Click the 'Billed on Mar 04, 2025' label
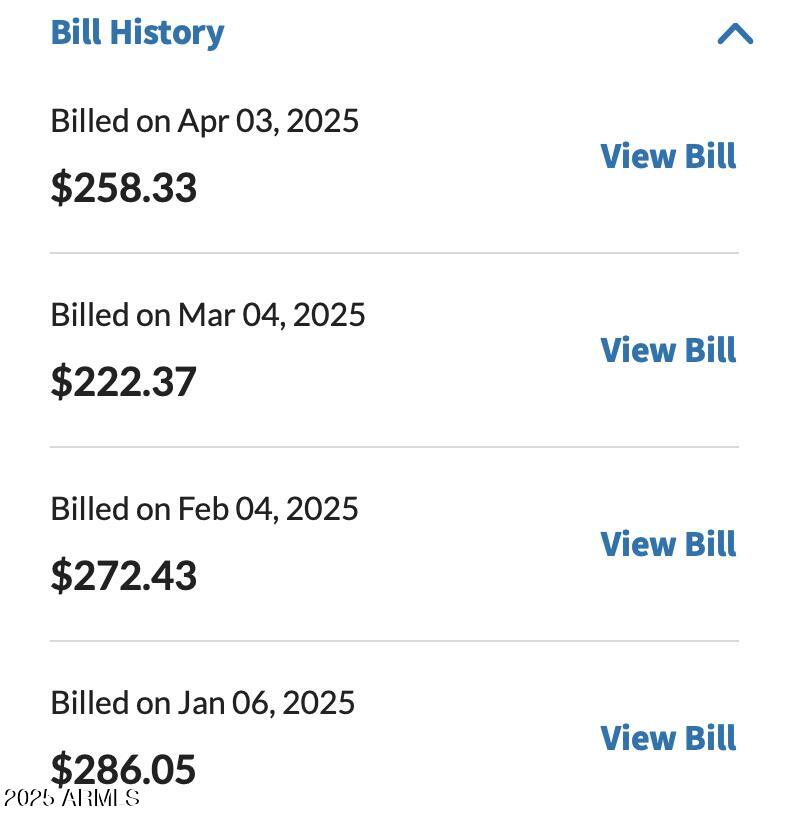 [208, 315]
